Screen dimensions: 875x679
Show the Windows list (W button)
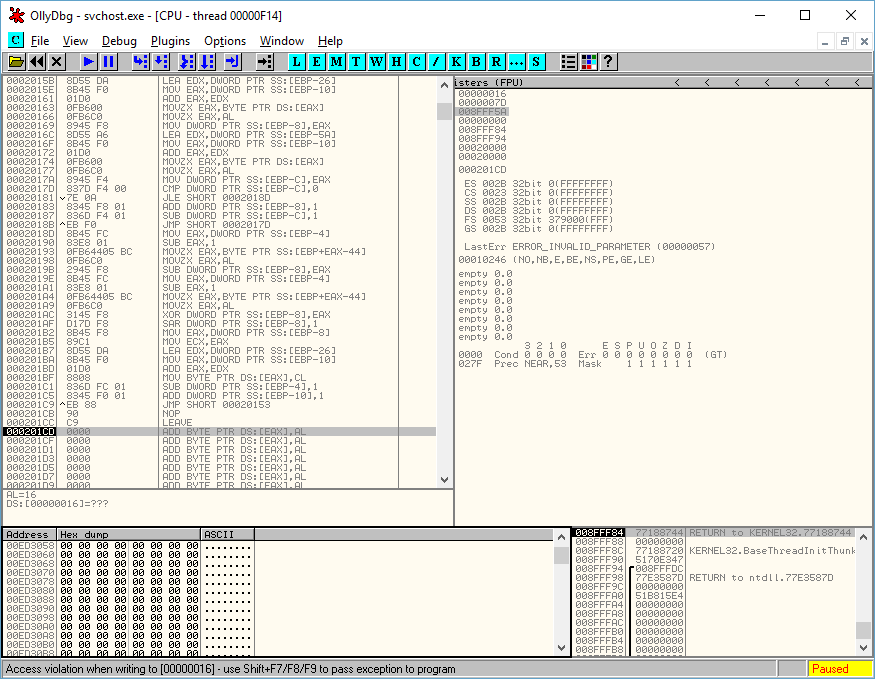point(377,61)
